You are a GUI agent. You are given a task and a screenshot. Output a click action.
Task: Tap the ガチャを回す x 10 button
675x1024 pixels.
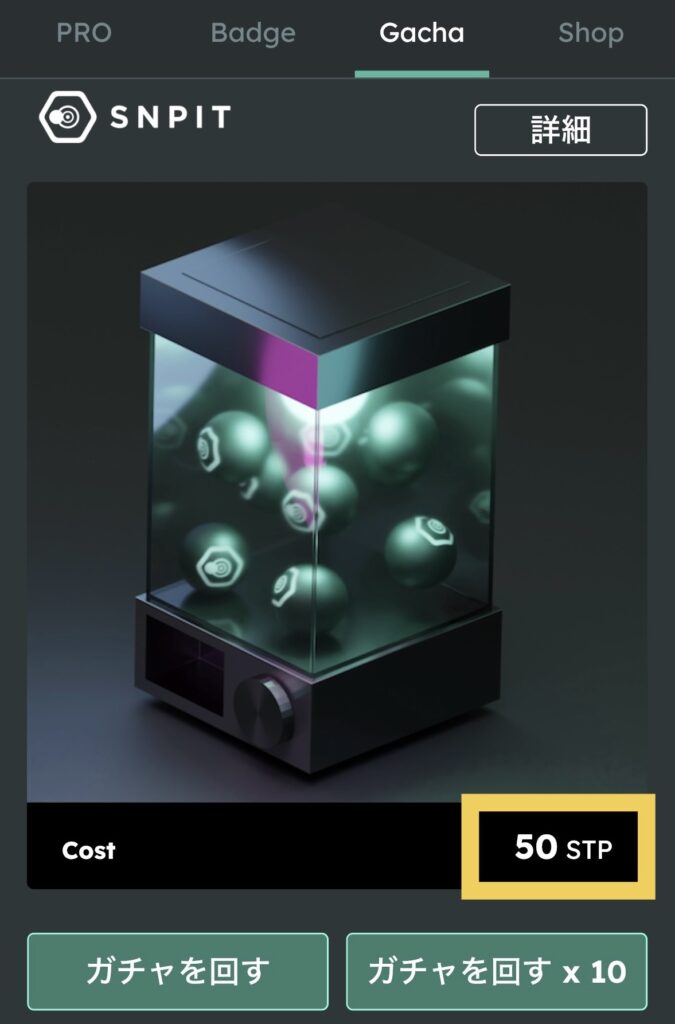[x=497, y=971]
